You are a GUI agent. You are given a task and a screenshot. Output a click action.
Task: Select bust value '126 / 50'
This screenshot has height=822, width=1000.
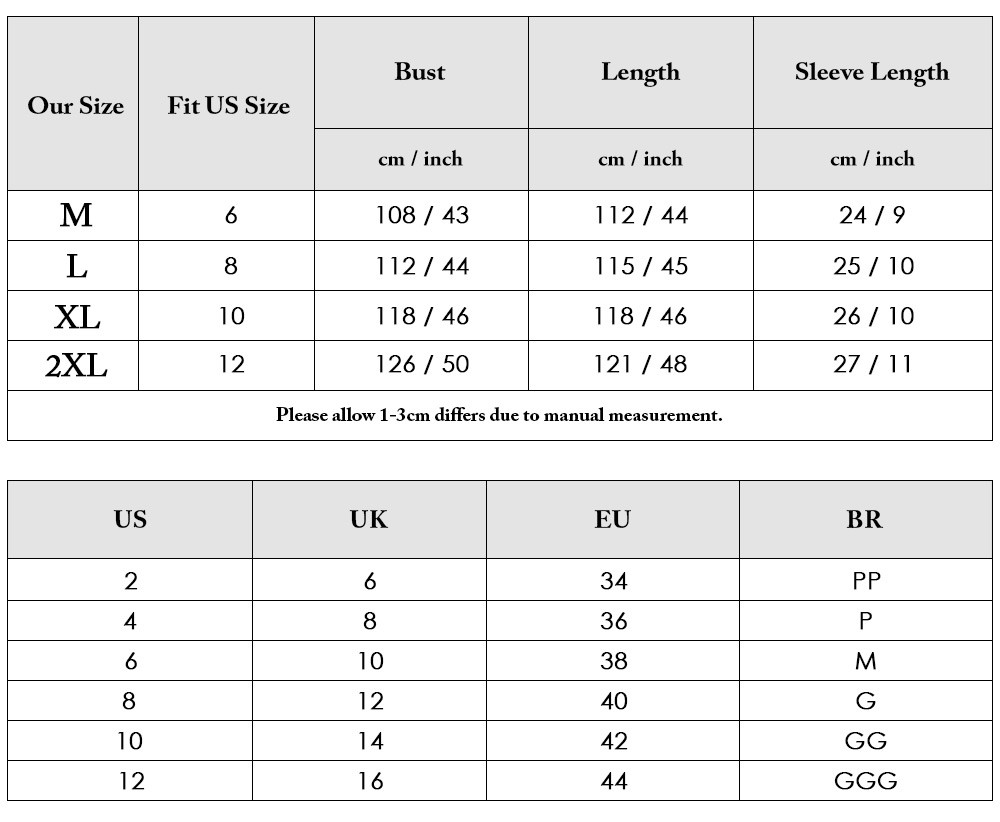pyautogui.click(x=422, y=365)
